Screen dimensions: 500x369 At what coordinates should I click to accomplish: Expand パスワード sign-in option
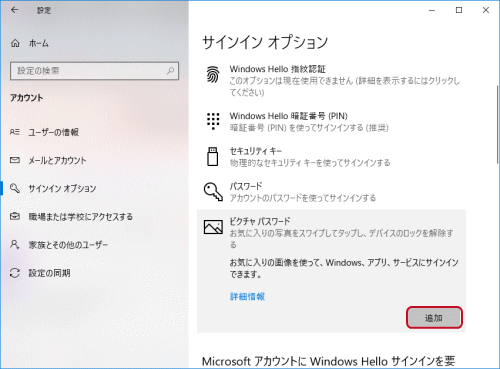(331, 192)
